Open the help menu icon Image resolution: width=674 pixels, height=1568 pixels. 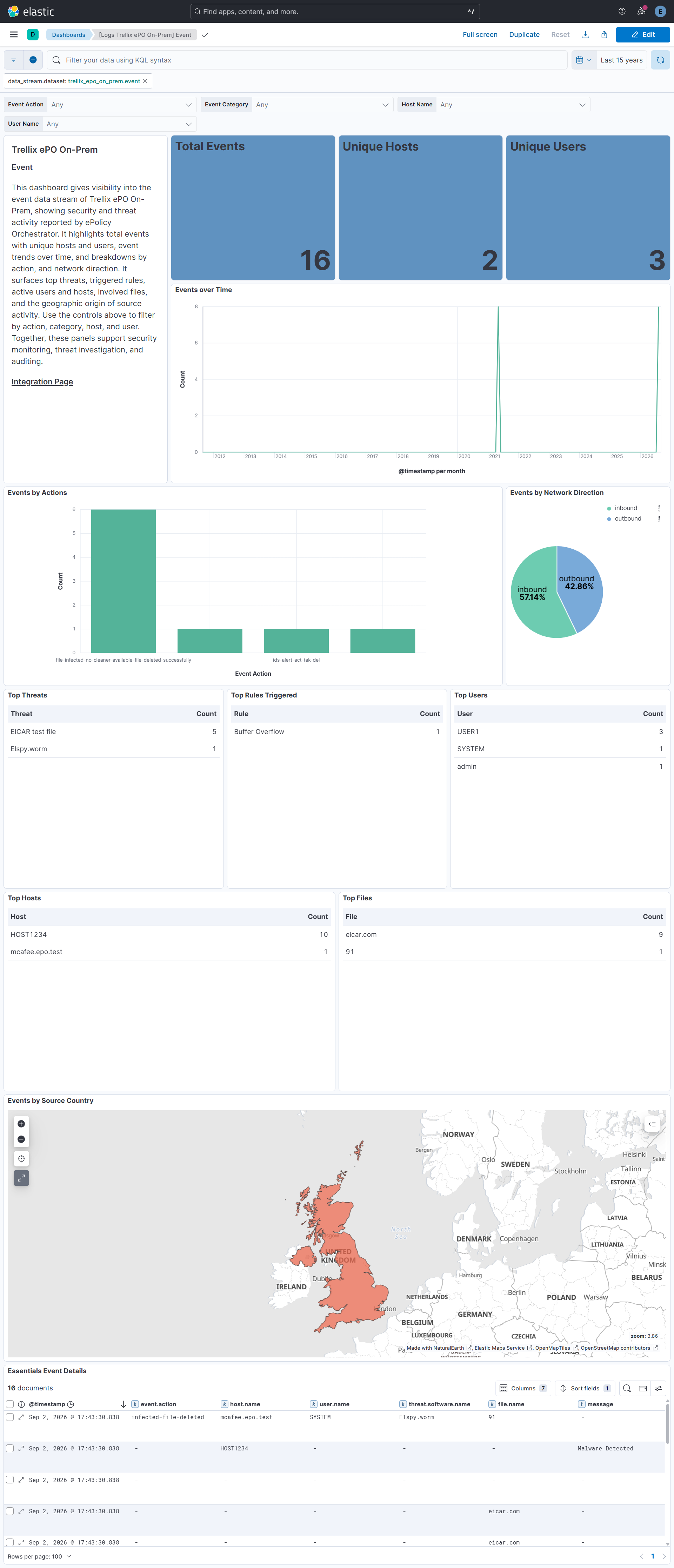tap(622, 12)
